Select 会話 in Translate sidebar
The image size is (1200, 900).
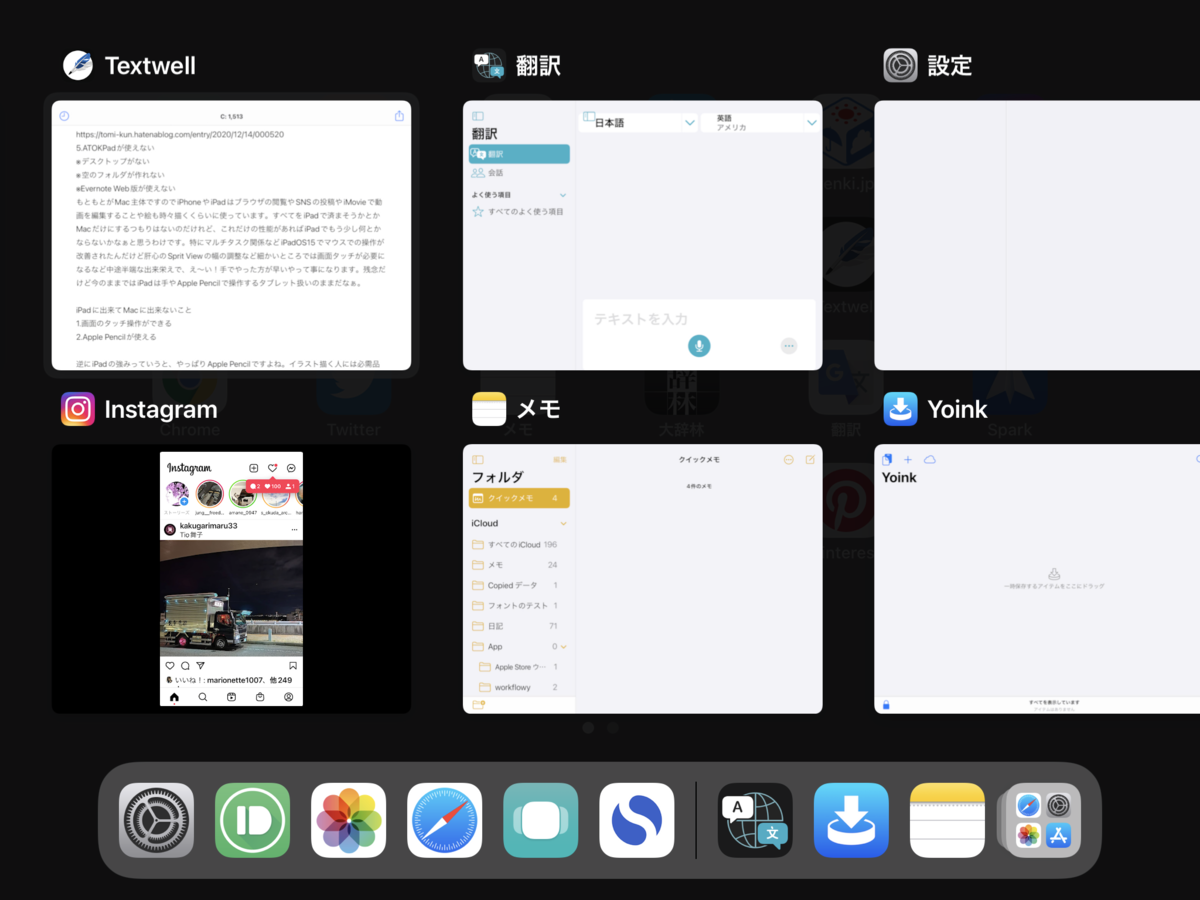point(519,173)
